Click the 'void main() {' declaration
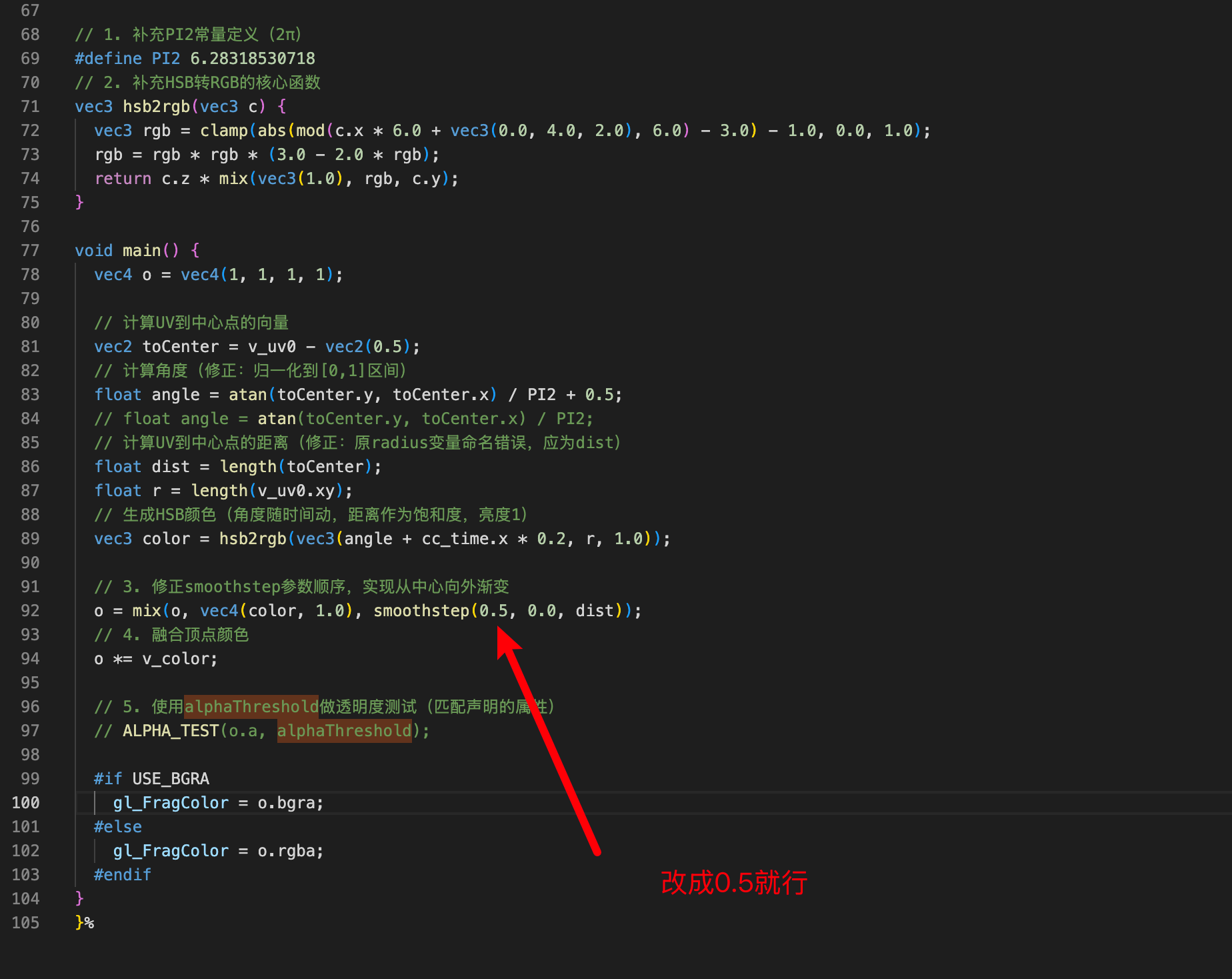Screen dimensions: 1232x979 [x=137, y=250]
